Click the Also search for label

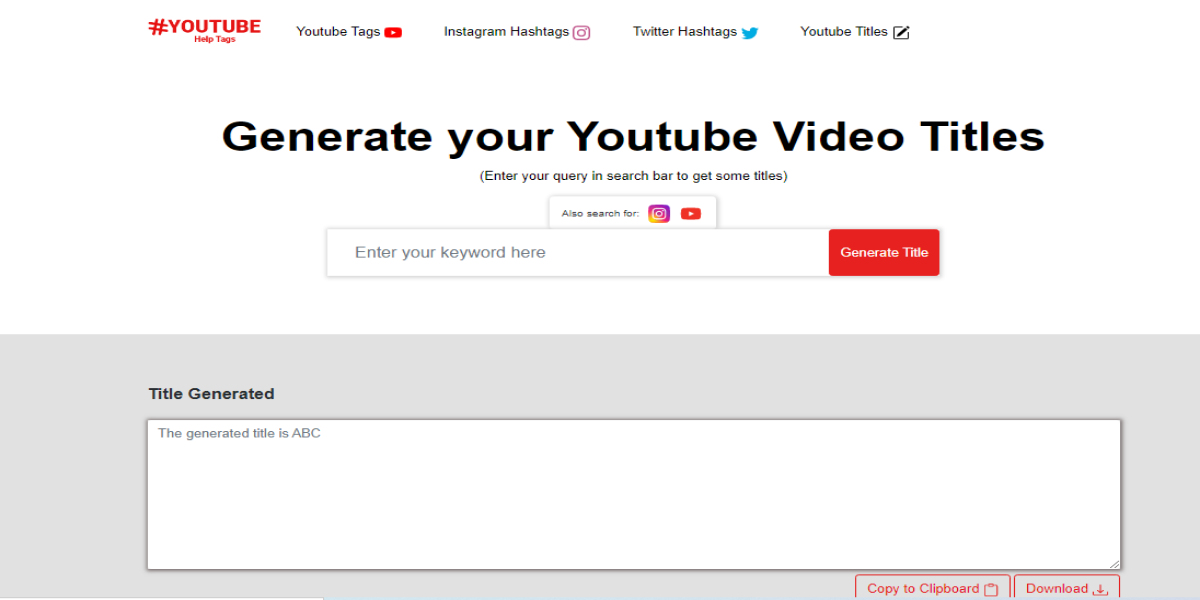[x=600, y=213]
